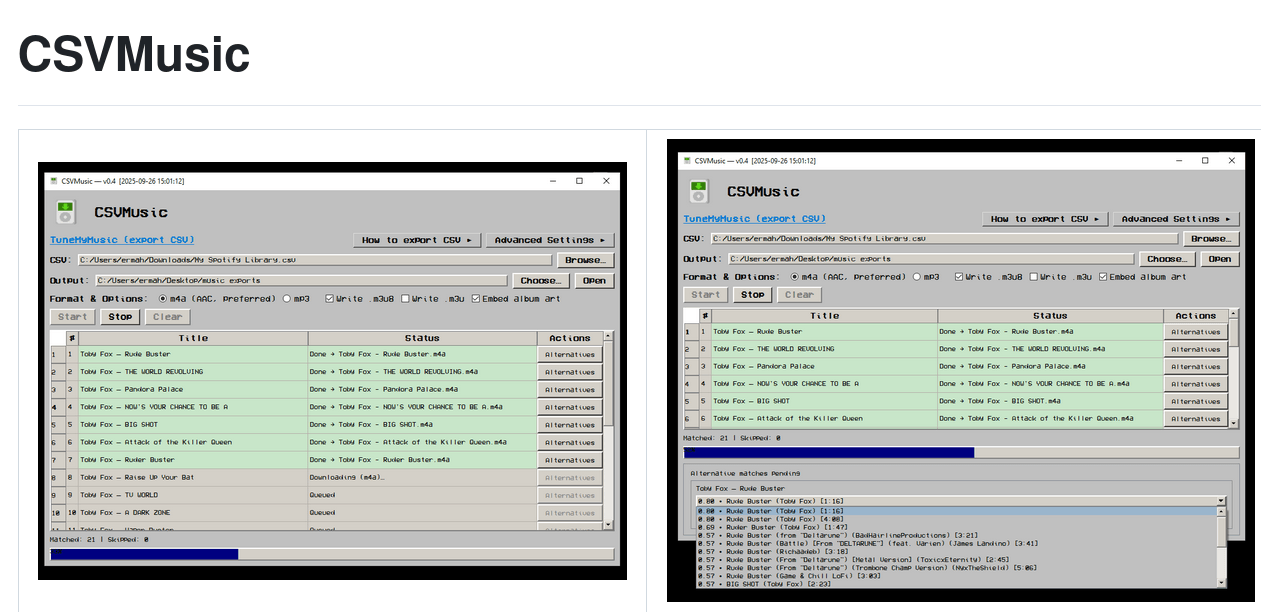Open alternative matches dropdown arrow for Rude Buster
The width and height of the screenshot is (1261, 612).
(x=1221, y=500)
